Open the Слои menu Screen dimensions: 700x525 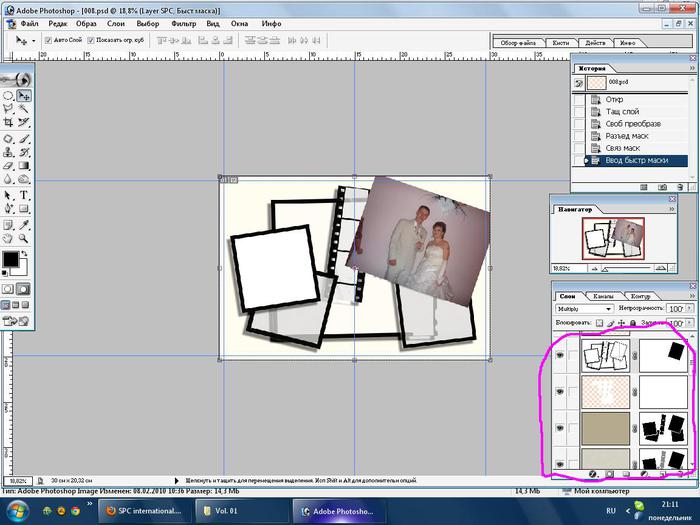coord(116,24)
